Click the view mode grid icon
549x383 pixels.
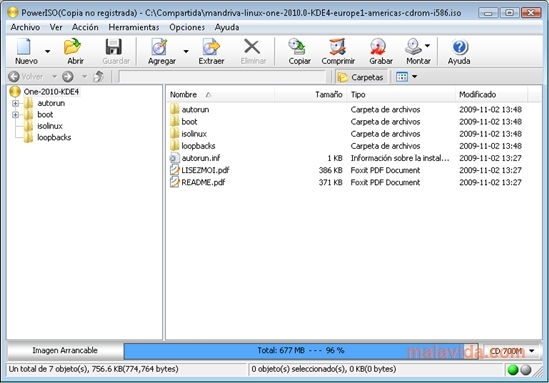(402, 77)
